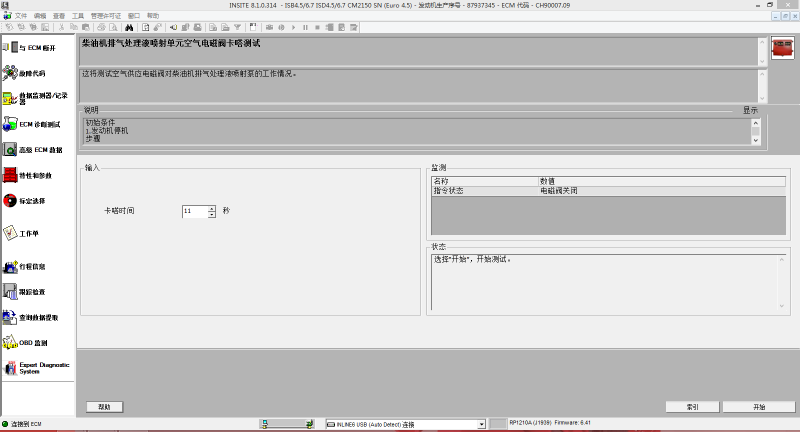Screen dimensions: 800x432
Task: Click the binoculars find icon in the toolbar
Action: coord(129,27)
